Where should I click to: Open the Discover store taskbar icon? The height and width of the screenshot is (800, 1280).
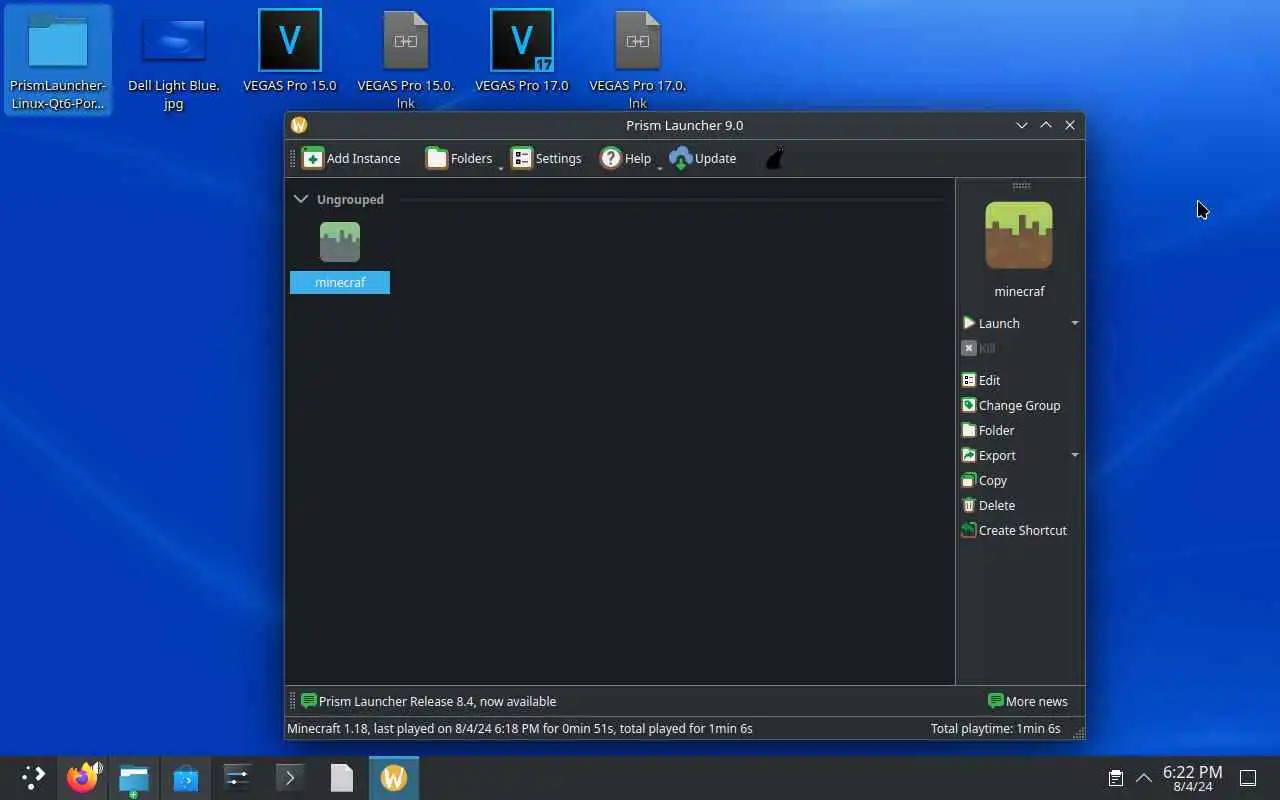(x=186, y=778)
